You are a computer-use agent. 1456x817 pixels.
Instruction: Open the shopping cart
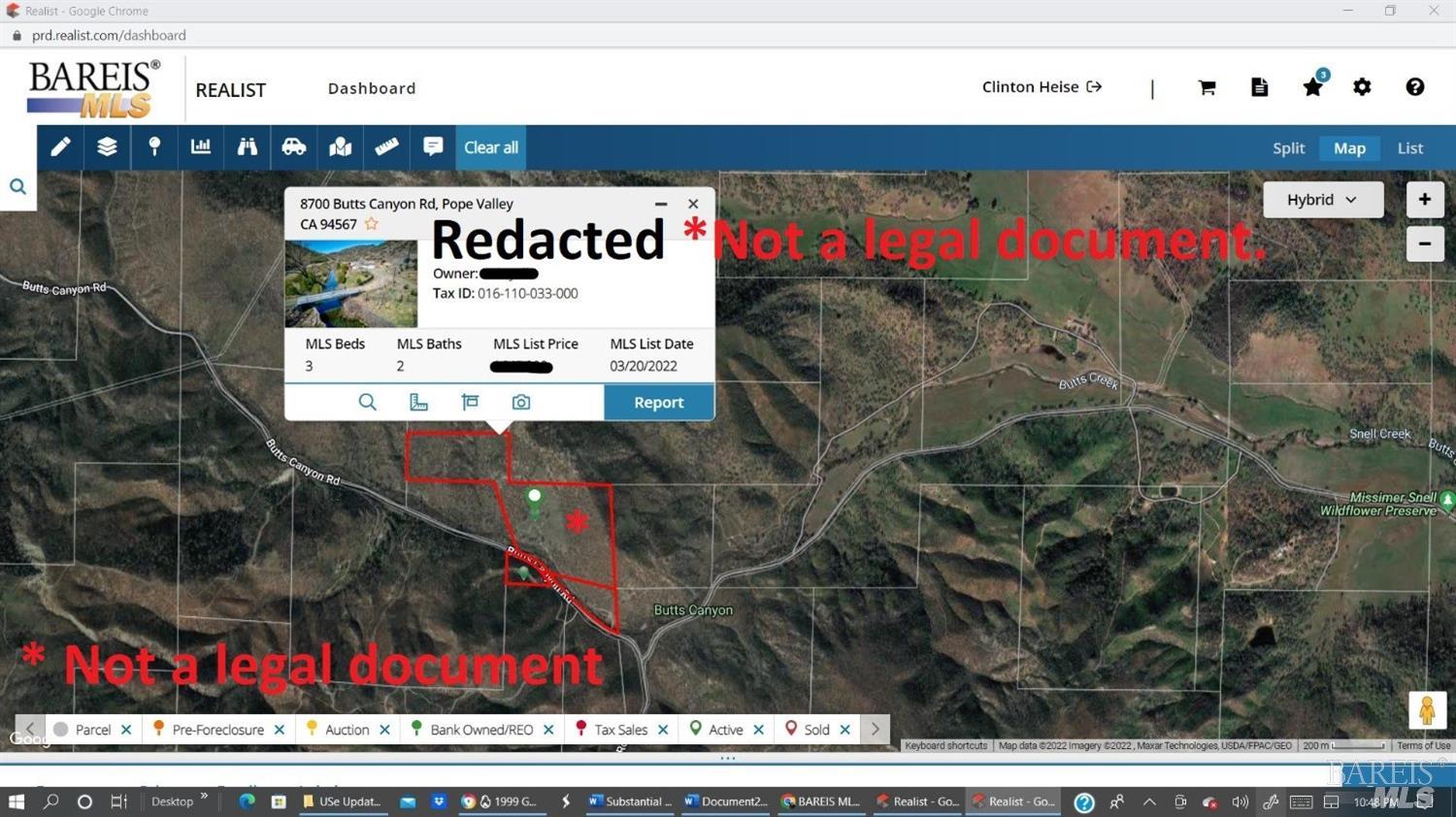tap(1207, 87)
